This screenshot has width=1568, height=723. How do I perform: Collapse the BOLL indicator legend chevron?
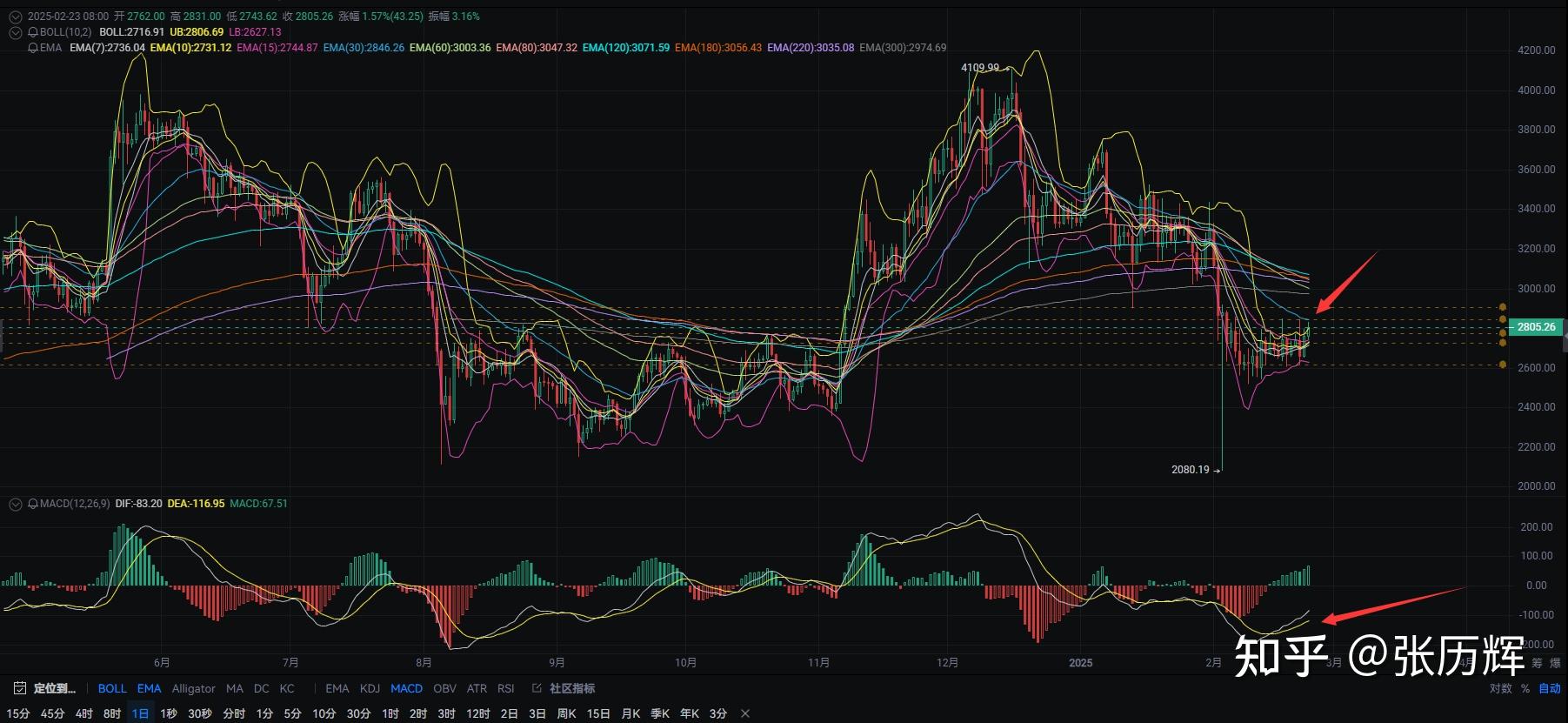click(15, 32)
